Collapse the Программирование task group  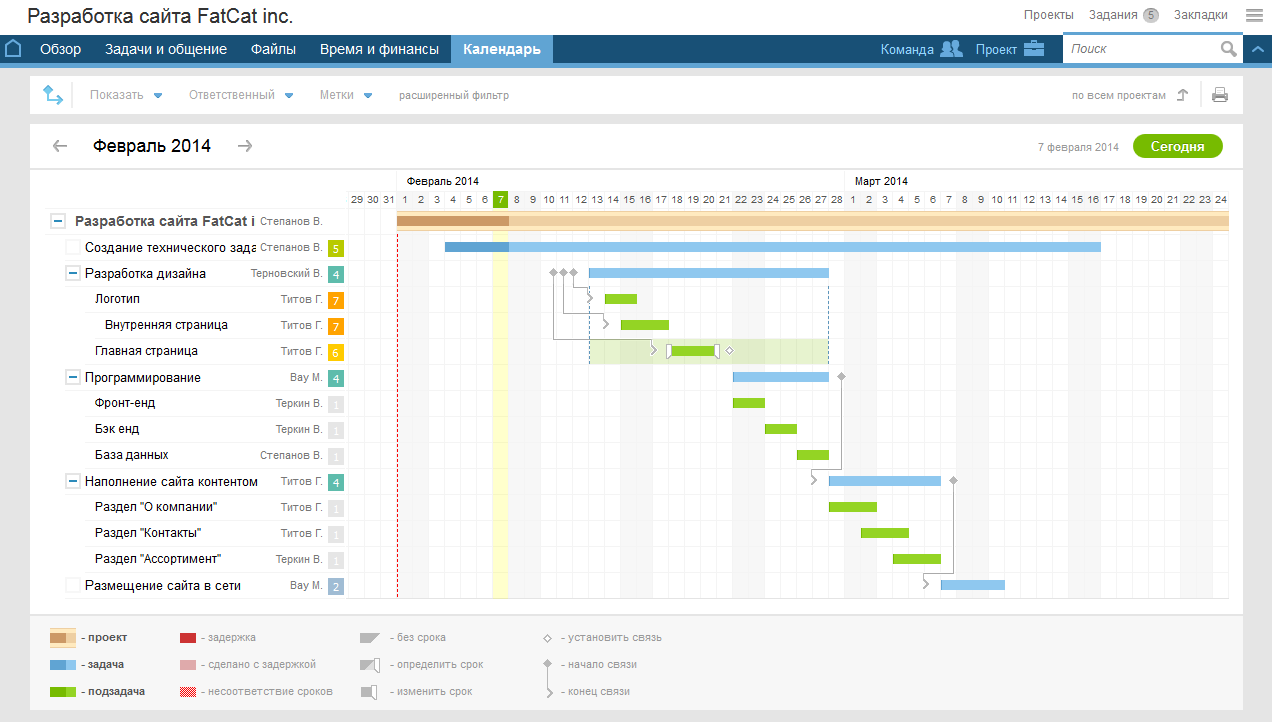(73, 377)
